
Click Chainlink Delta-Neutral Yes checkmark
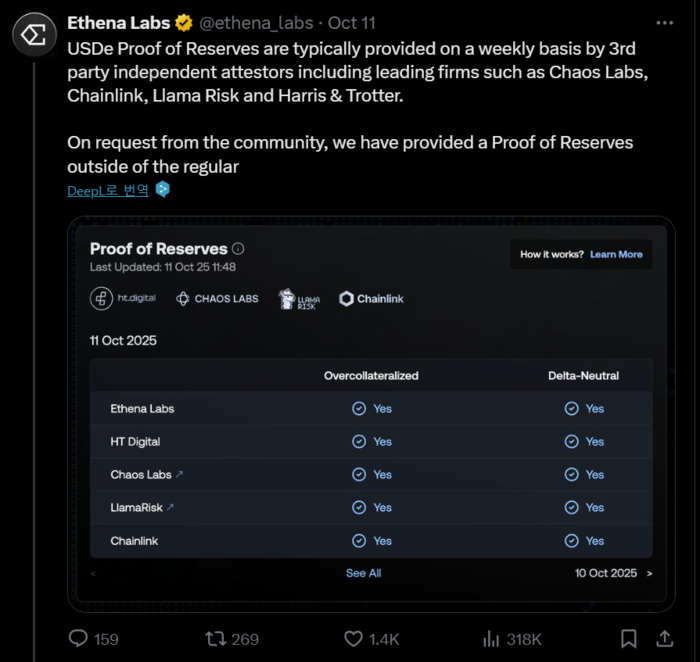(571, 541)
